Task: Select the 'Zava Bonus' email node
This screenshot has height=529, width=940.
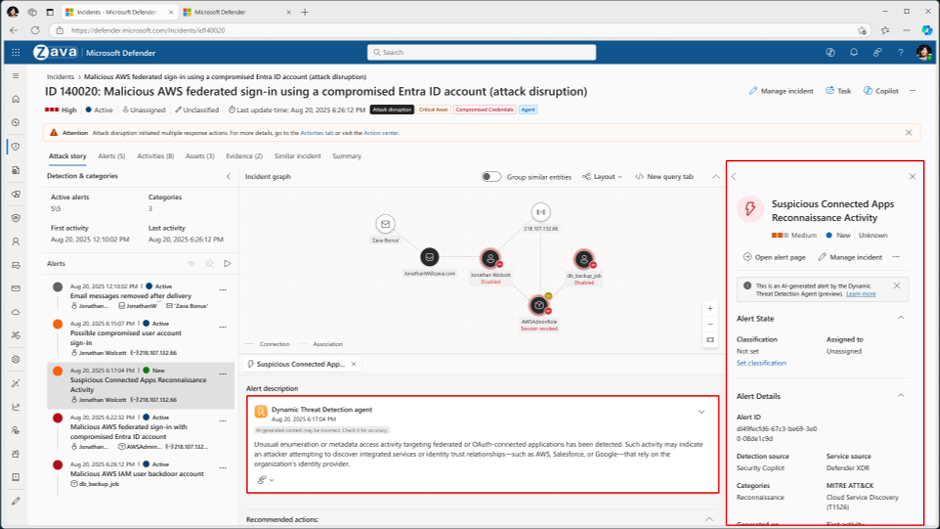Action: (385, 224)
